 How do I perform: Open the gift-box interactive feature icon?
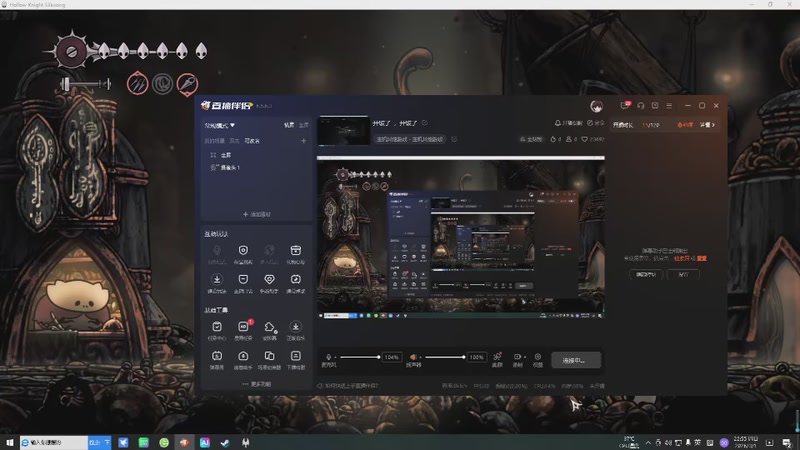tap(295, 250)
